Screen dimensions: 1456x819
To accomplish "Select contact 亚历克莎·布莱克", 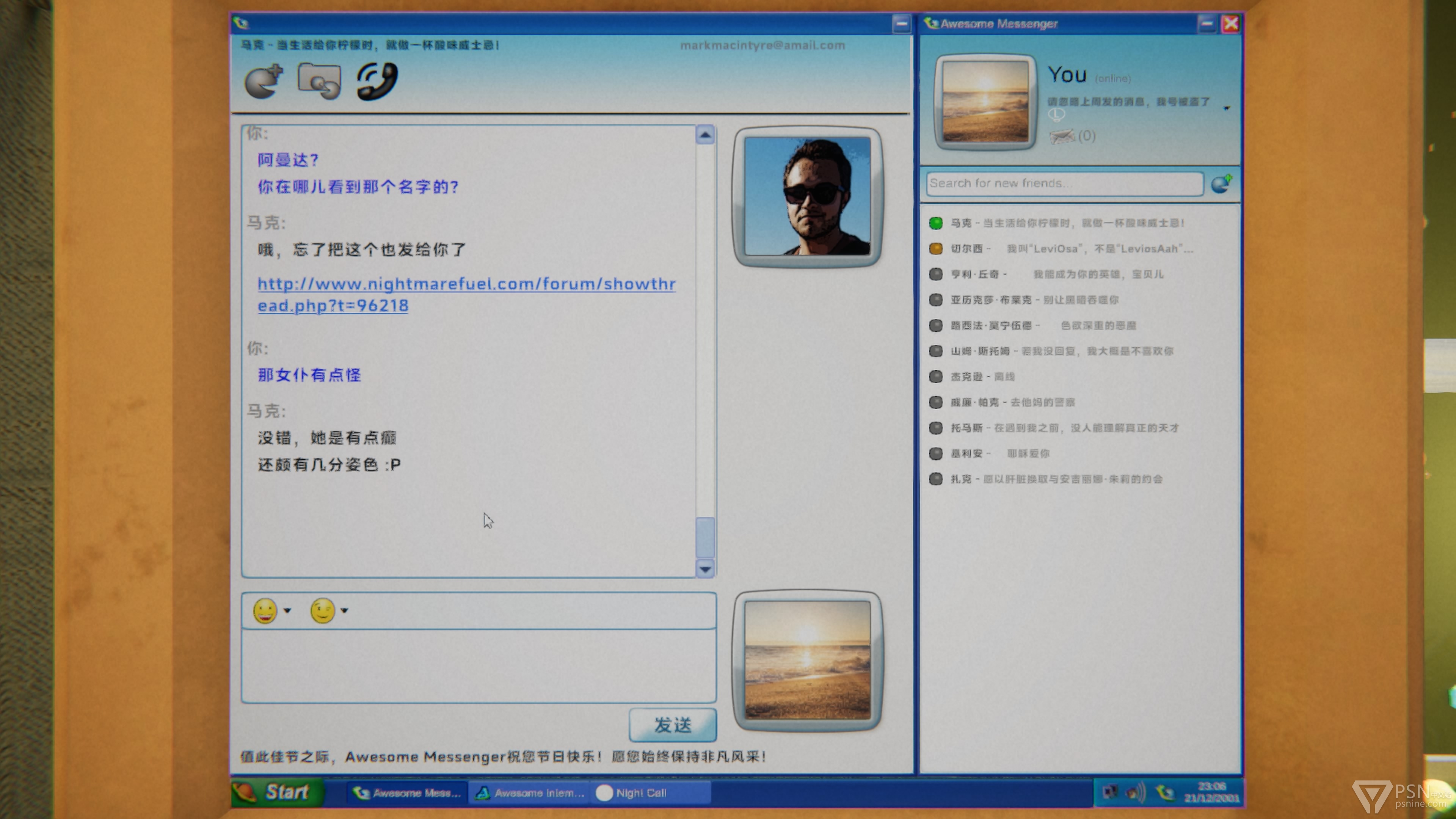I will pos(1024,300).
